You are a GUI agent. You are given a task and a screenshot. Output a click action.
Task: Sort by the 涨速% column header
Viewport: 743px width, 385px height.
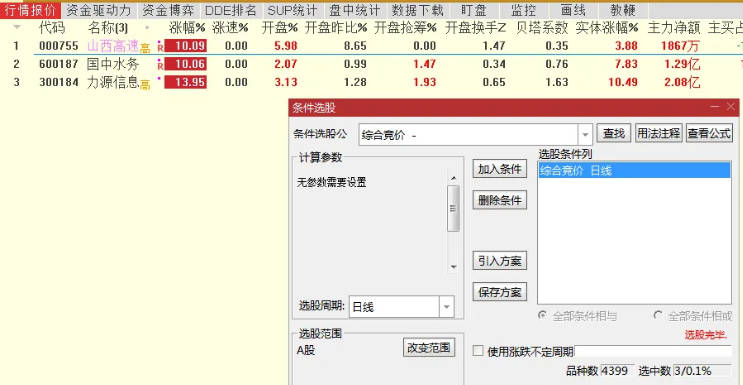pyautogui.click(x=230, y=28)
